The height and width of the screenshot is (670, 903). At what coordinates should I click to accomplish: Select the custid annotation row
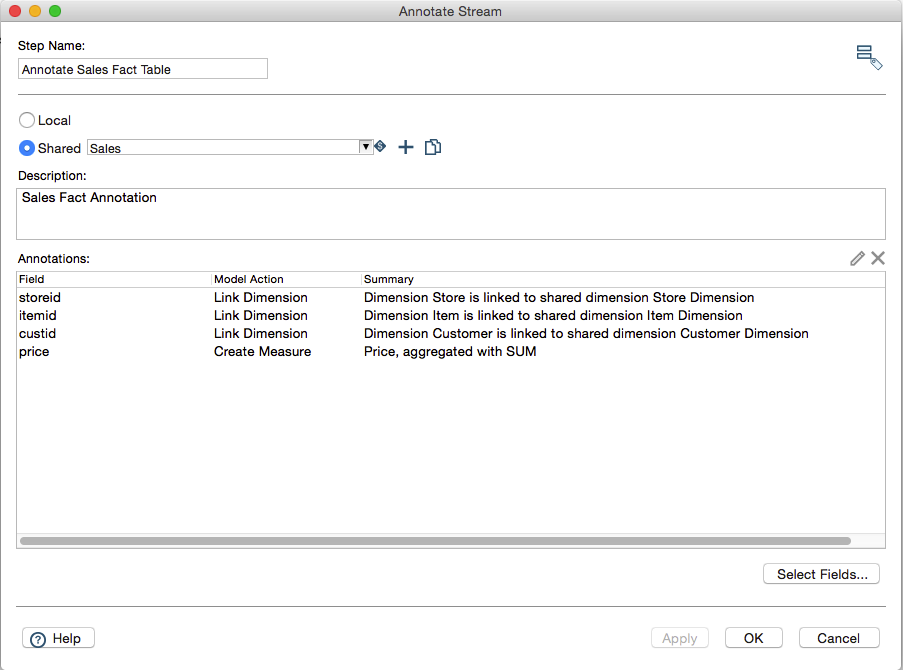coord(451,334)
